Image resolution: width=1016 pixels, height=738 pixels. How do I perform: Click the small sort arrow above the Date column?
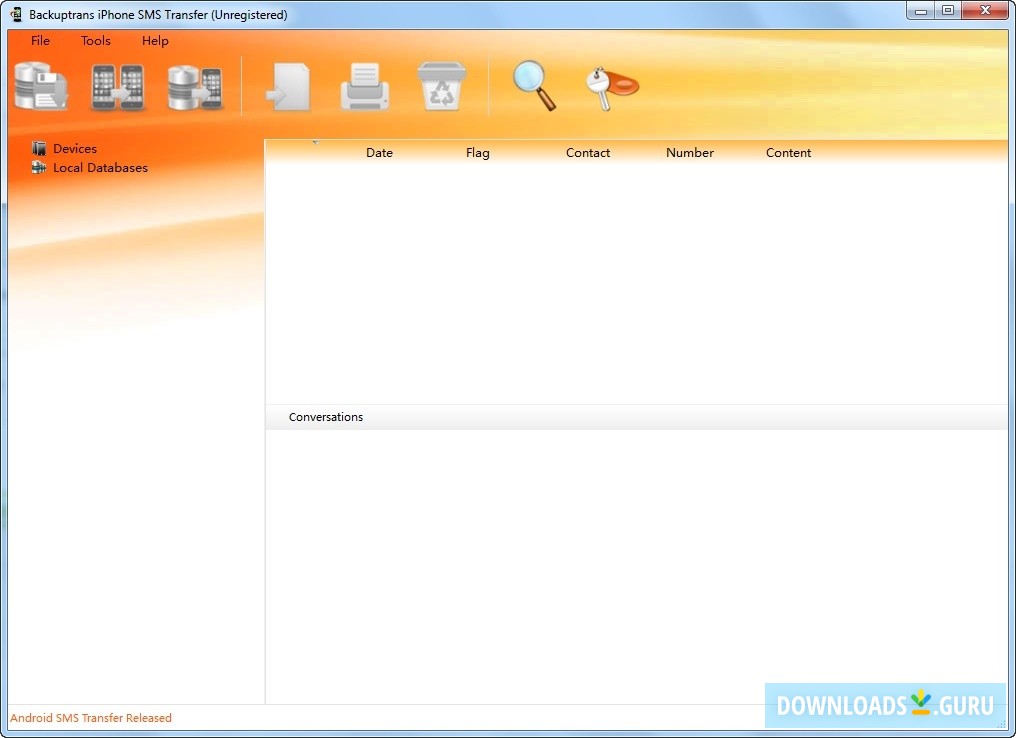(316, 142)
